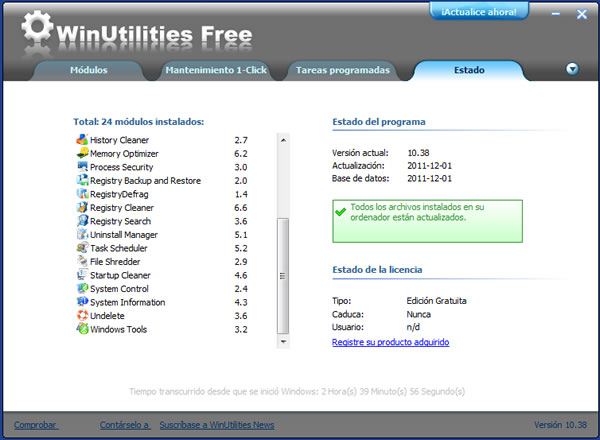This screenshot has width=600, height=440.
Task: Click the module list scroll down arrow
Action: coord(283,341)
